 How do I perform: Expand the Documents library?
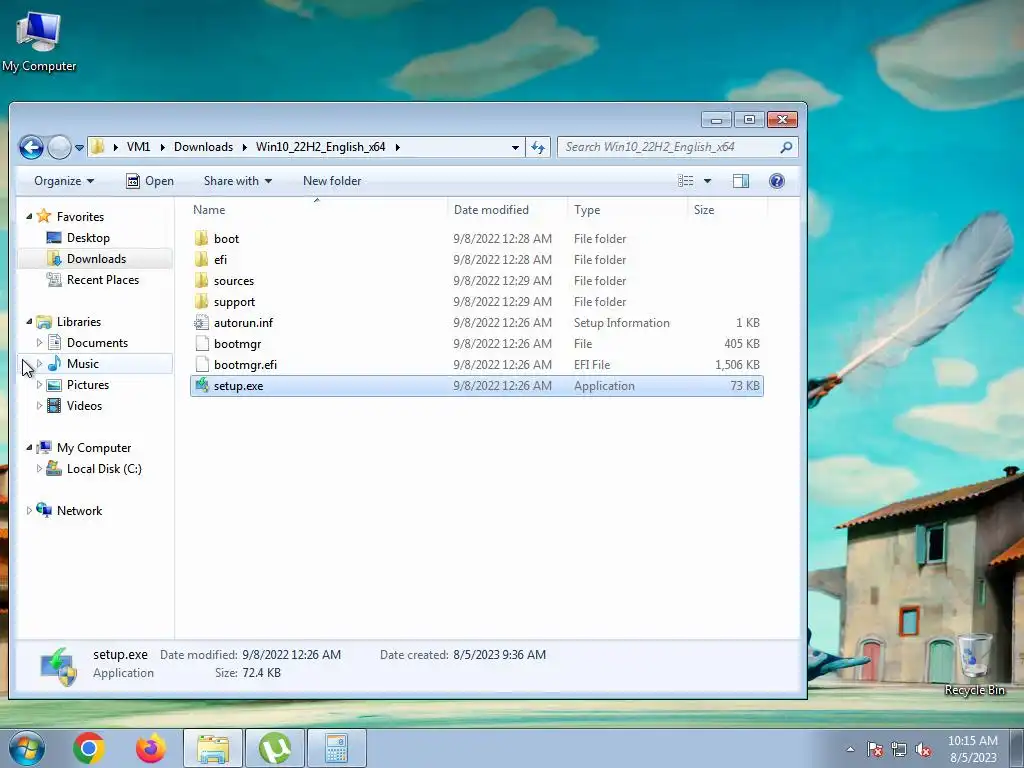pos(39,342)
